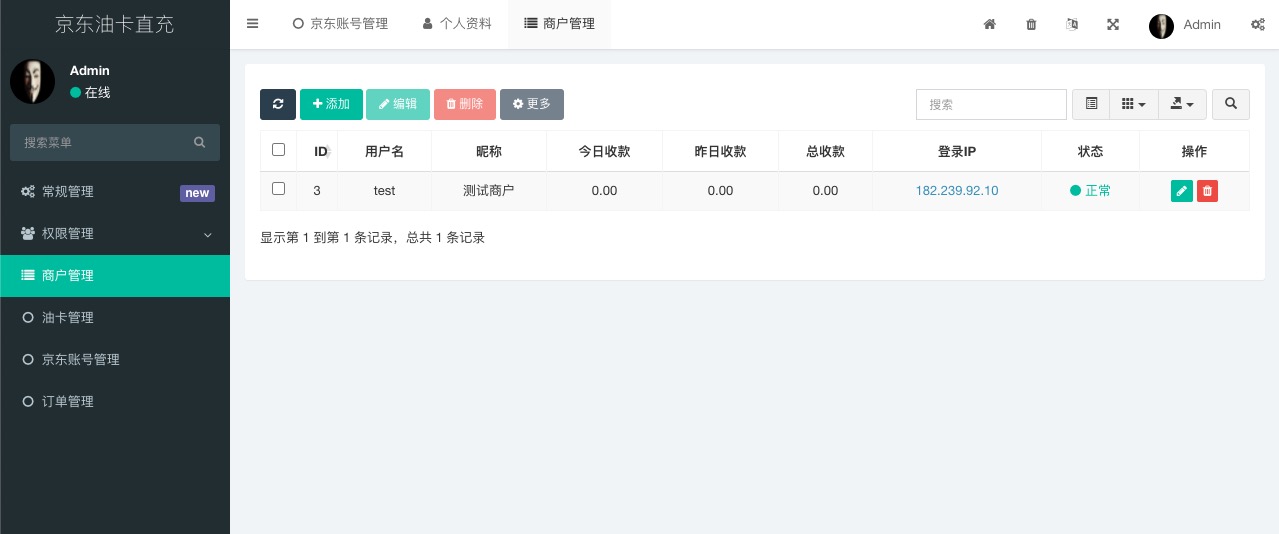Open the settings cogs icon at top right
Image resolution: width=1279 pixels, height=534 pixels.
pyautogui.click(x=1258, y=24)
